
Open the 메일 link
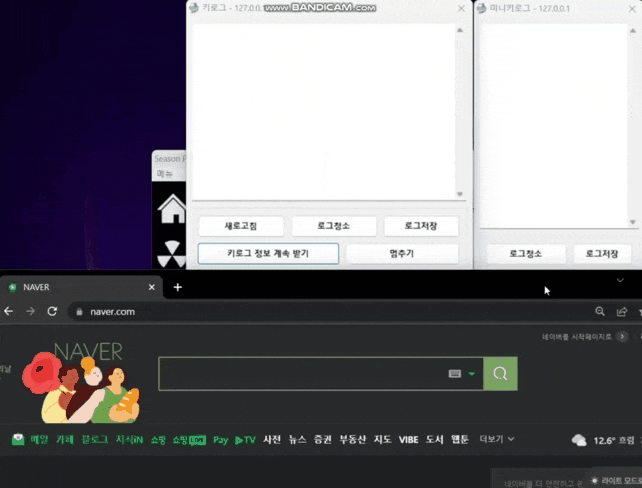(39, 440)
